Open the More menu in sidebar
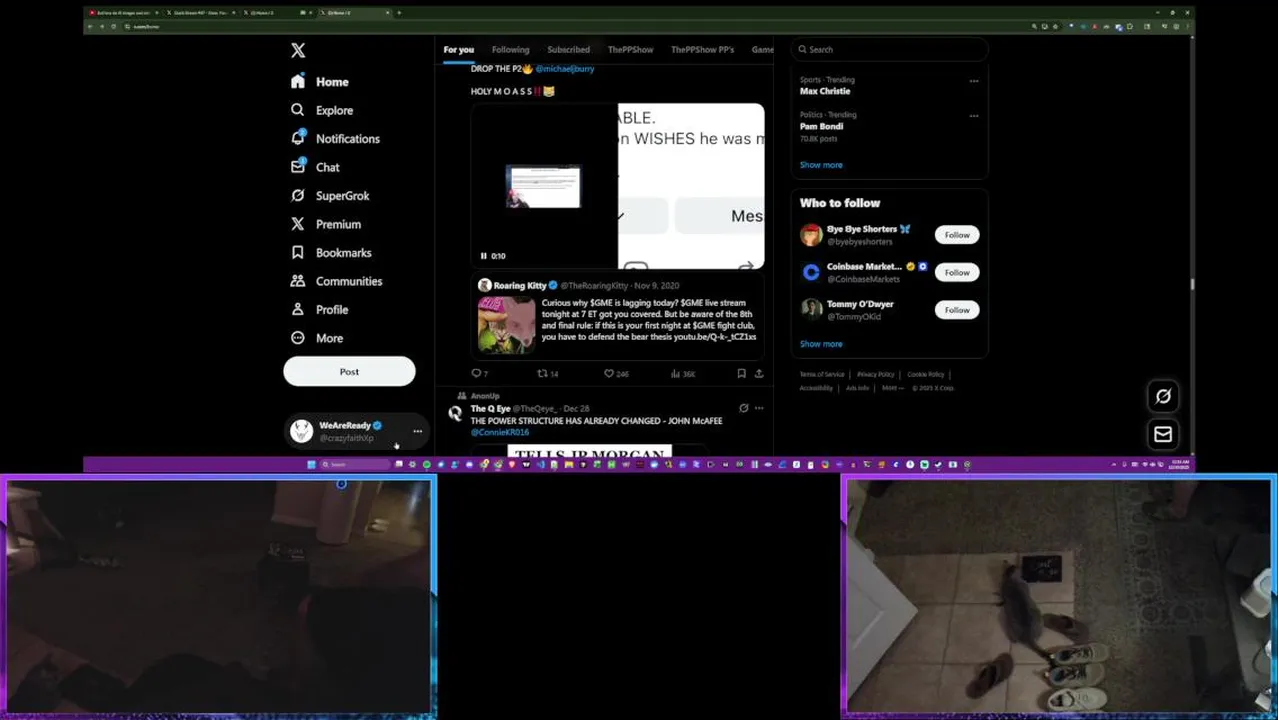This screenshot has width=1278, height=720. (317, 338)
